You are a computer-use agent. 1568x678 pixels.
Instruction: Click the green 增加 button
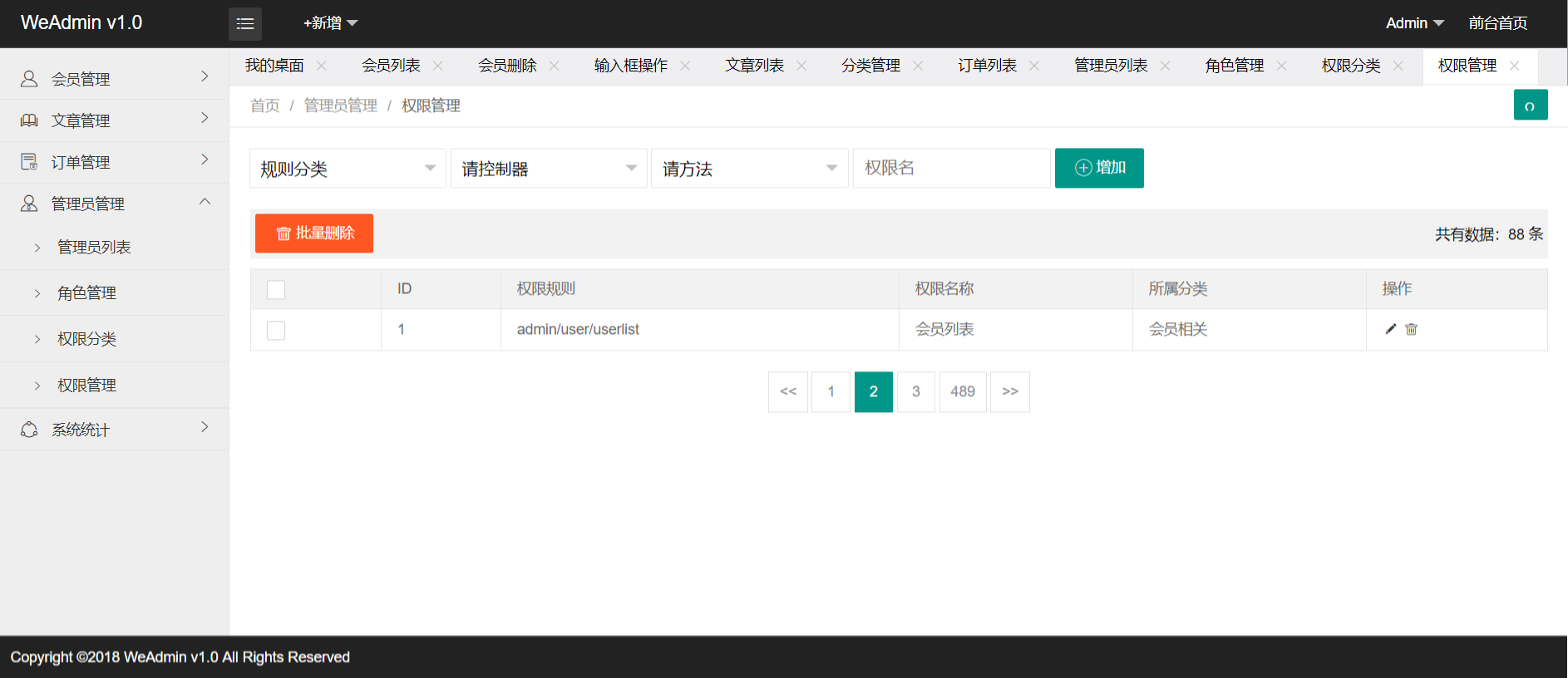[x=1099, y=168]
